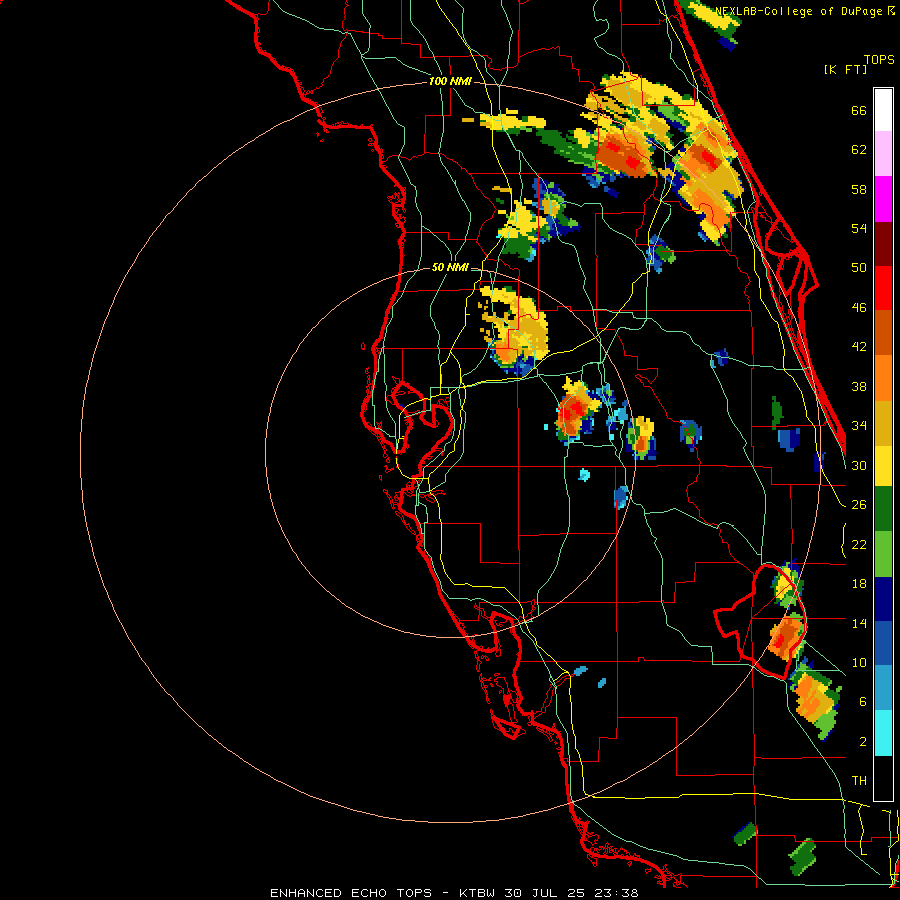Screen dimensions: 900x900
Task: Click the "KTBW" radar site identifier
Action: point(477,893)
